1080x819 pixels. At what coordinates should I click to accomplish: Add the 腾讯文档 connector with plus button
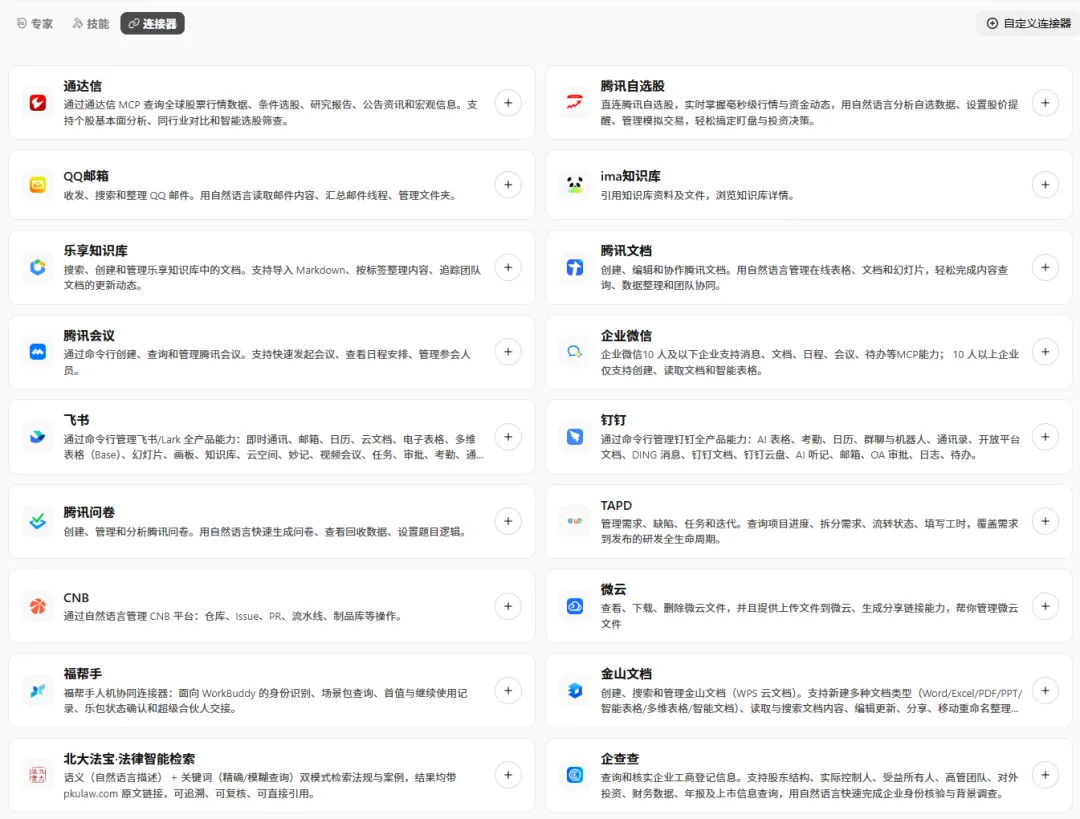pyautogui.click(x=1045, y=267)
